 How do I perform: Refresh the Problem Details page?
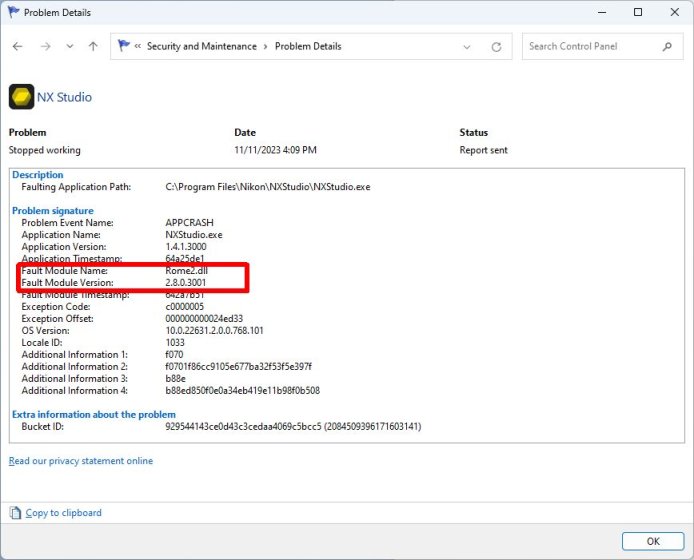tap(496, 46)
